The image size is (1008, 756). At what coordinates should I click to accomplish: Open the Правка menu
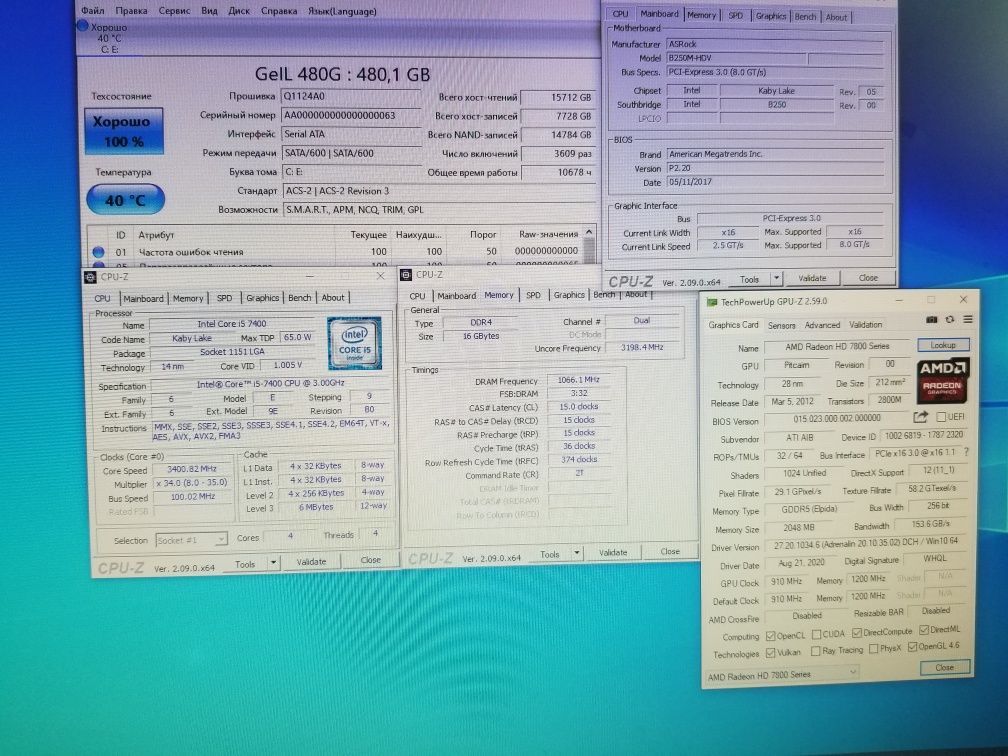(131, 11)
